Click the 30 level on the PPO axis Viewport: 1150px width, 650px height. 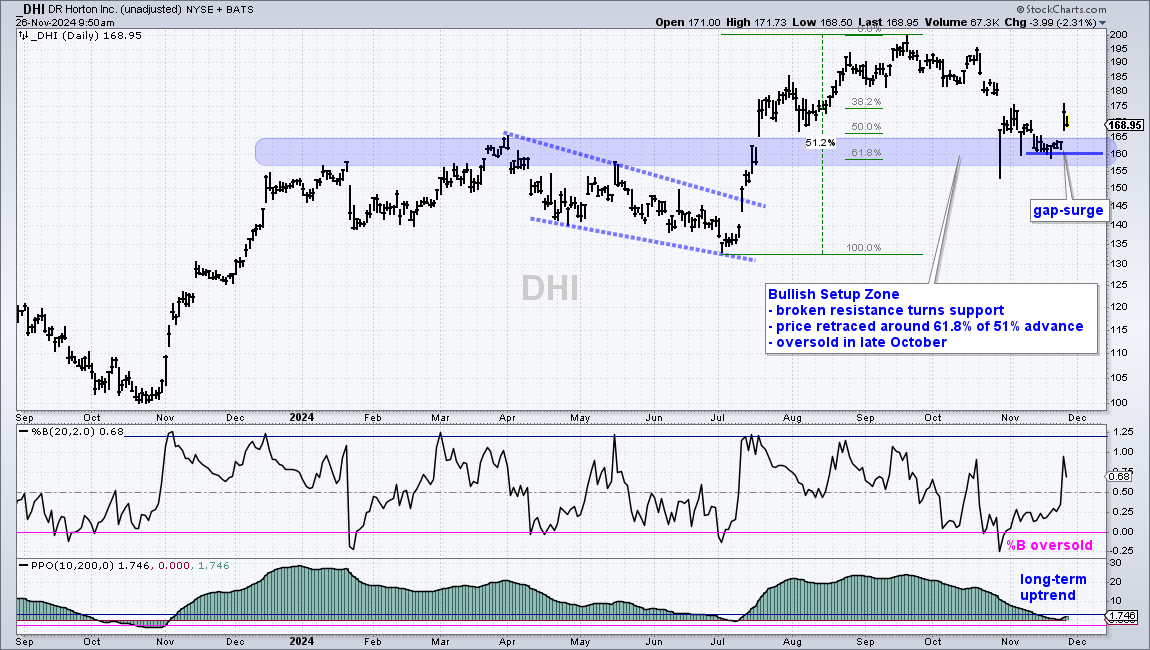pos(1115,563)
